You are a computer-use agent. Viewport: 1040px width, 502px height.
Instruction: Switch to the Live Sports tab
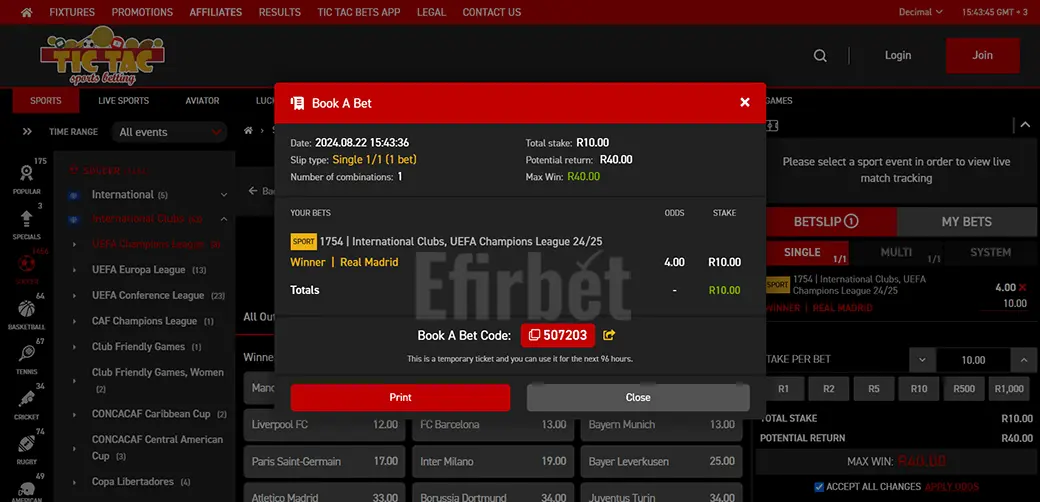123,101
